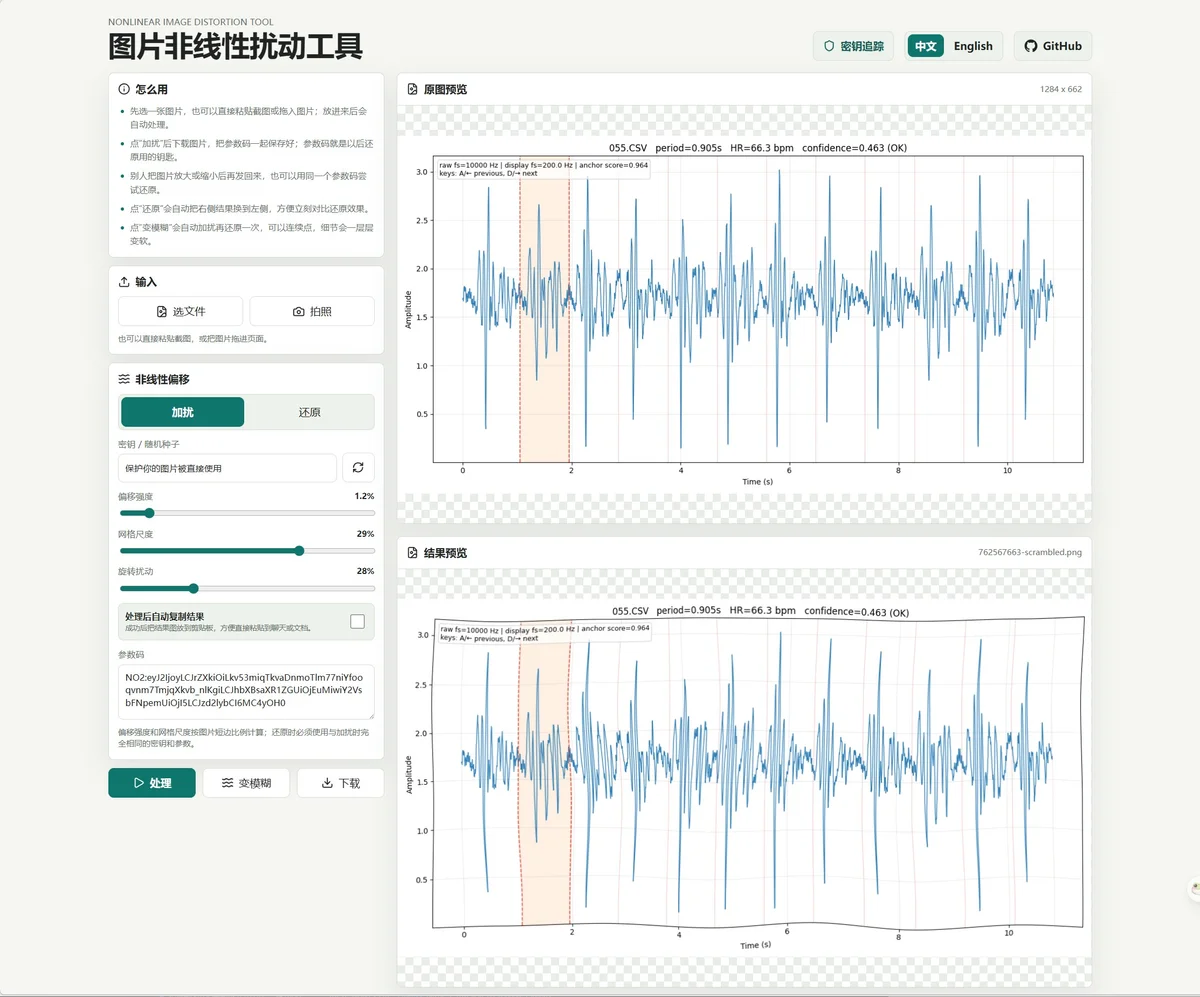Image resolution: width=1200 pixels, height=997 pixels.
Task: Select the 加扰 mode
Action: (182, 412)
